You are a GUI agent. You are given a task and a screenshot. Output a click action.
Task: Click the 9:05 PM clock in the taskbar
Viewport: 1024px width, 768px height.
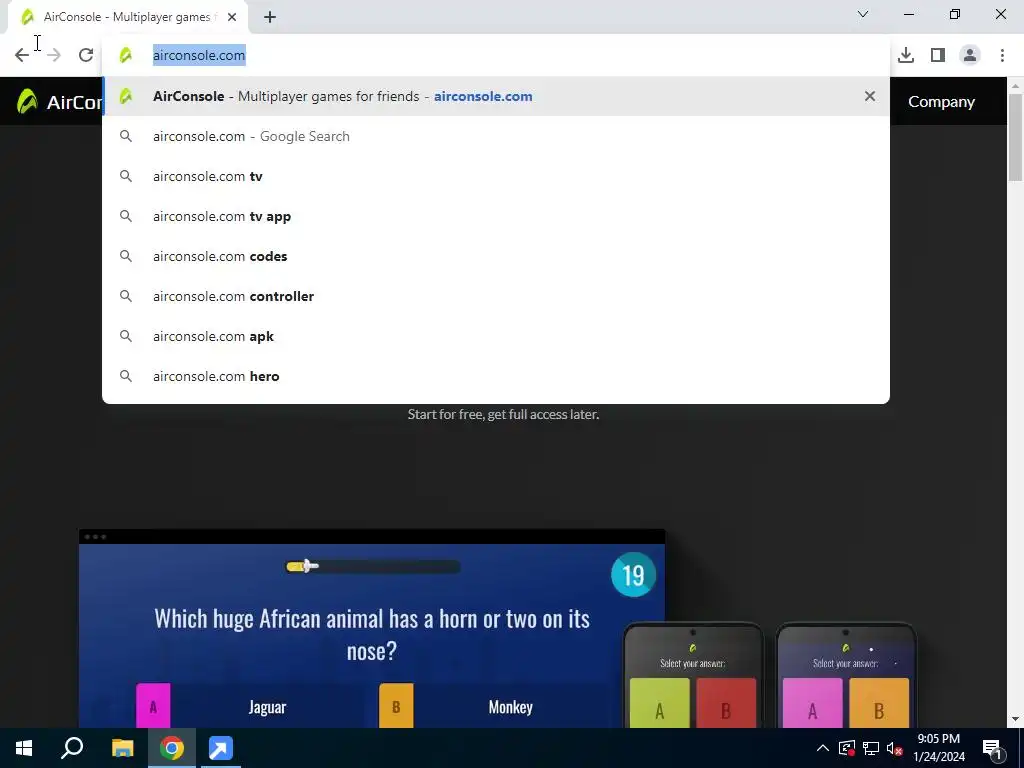[x=938, y=748]
